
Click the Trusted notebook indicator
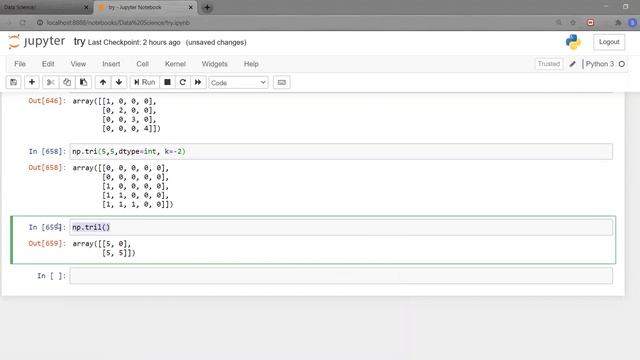coord(549,64)
